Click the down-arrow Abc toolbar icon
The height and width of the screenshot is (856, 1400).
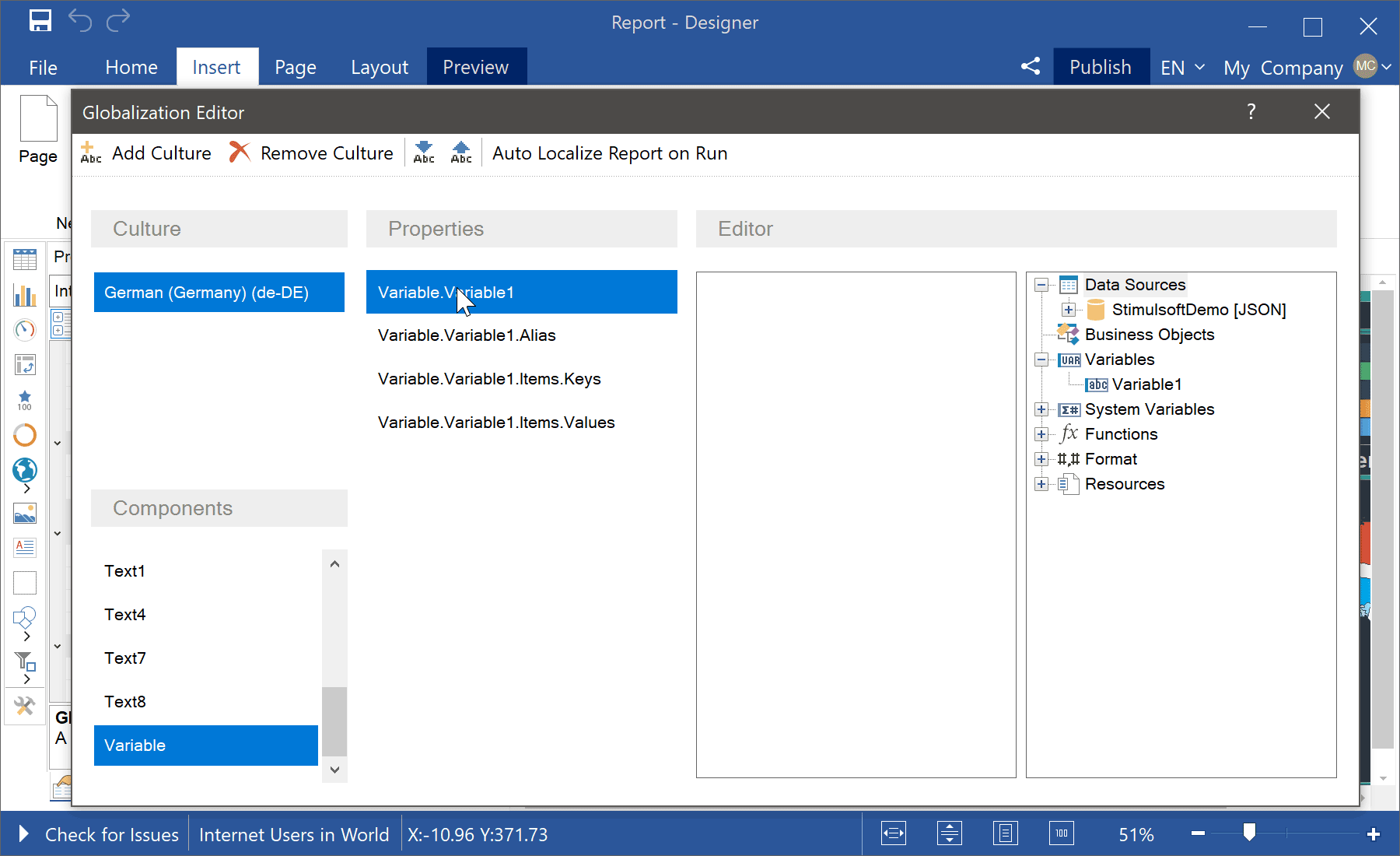(x=424, y=153)
